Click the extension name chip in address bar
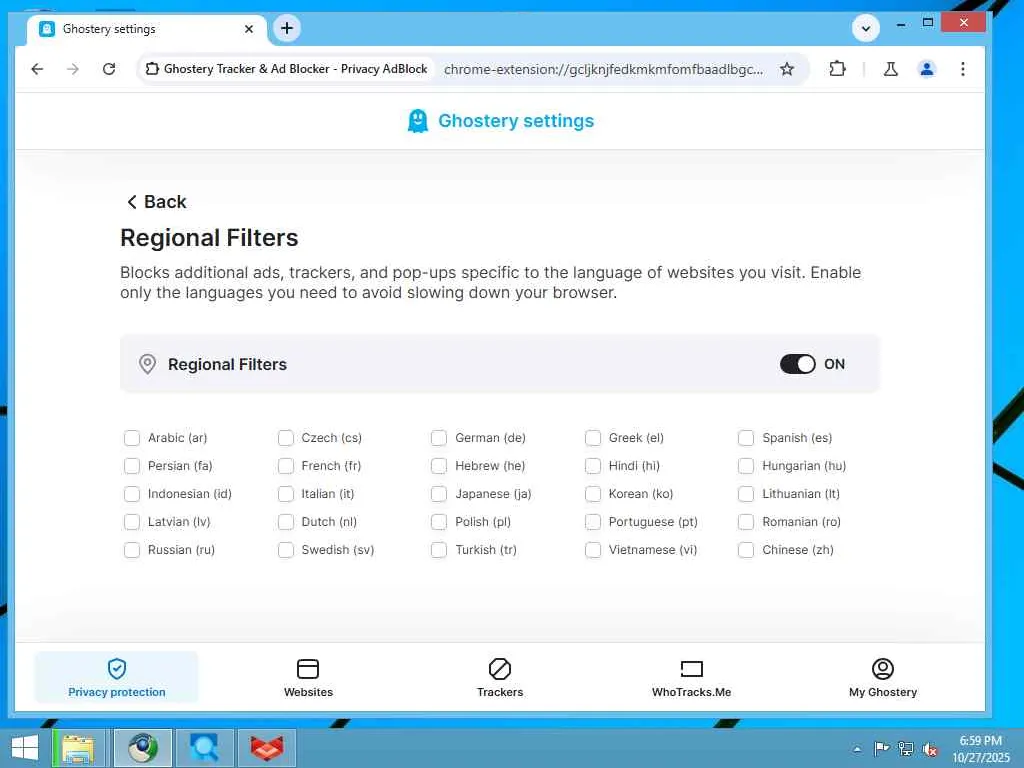 coord(286,69)
